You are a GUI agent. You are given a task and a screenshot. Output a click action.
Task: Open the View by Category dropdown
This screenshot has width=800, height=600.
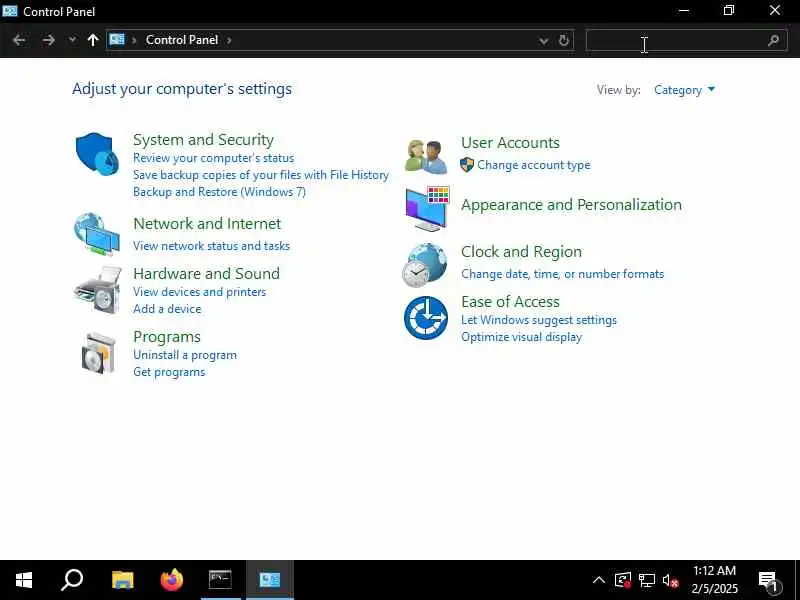684,90
